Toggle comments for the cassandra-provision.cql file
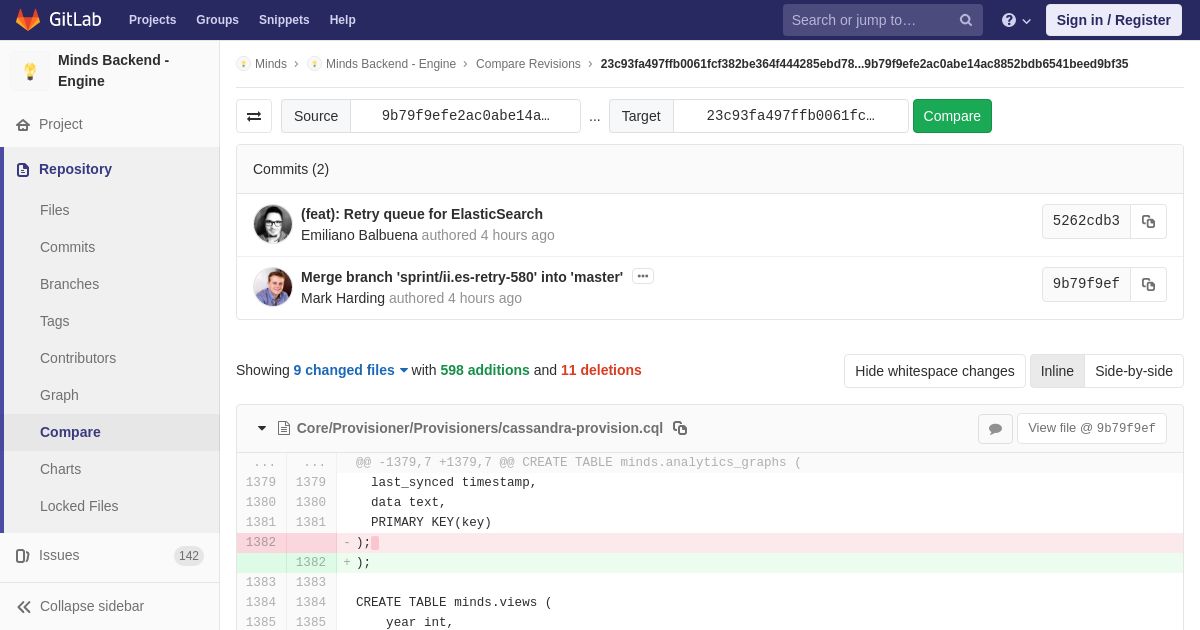1200x630 pixels. (995, 428)
